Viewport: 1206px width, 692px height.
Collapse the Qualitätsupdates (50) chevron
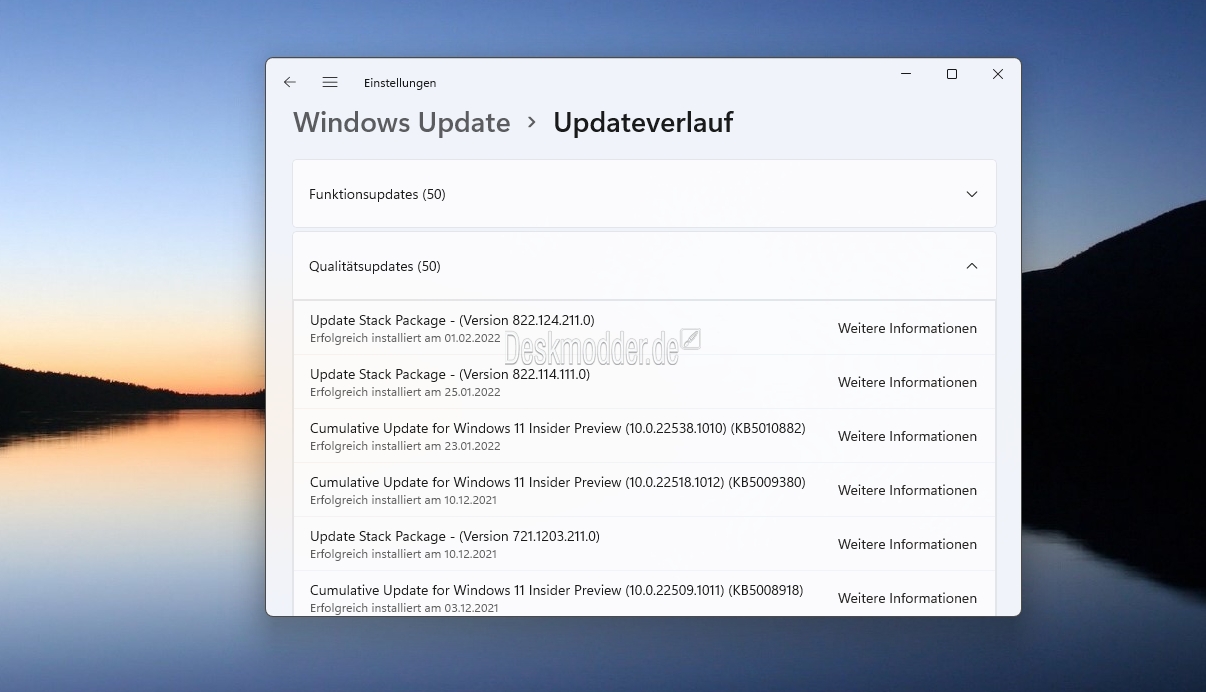click(972, 266)
